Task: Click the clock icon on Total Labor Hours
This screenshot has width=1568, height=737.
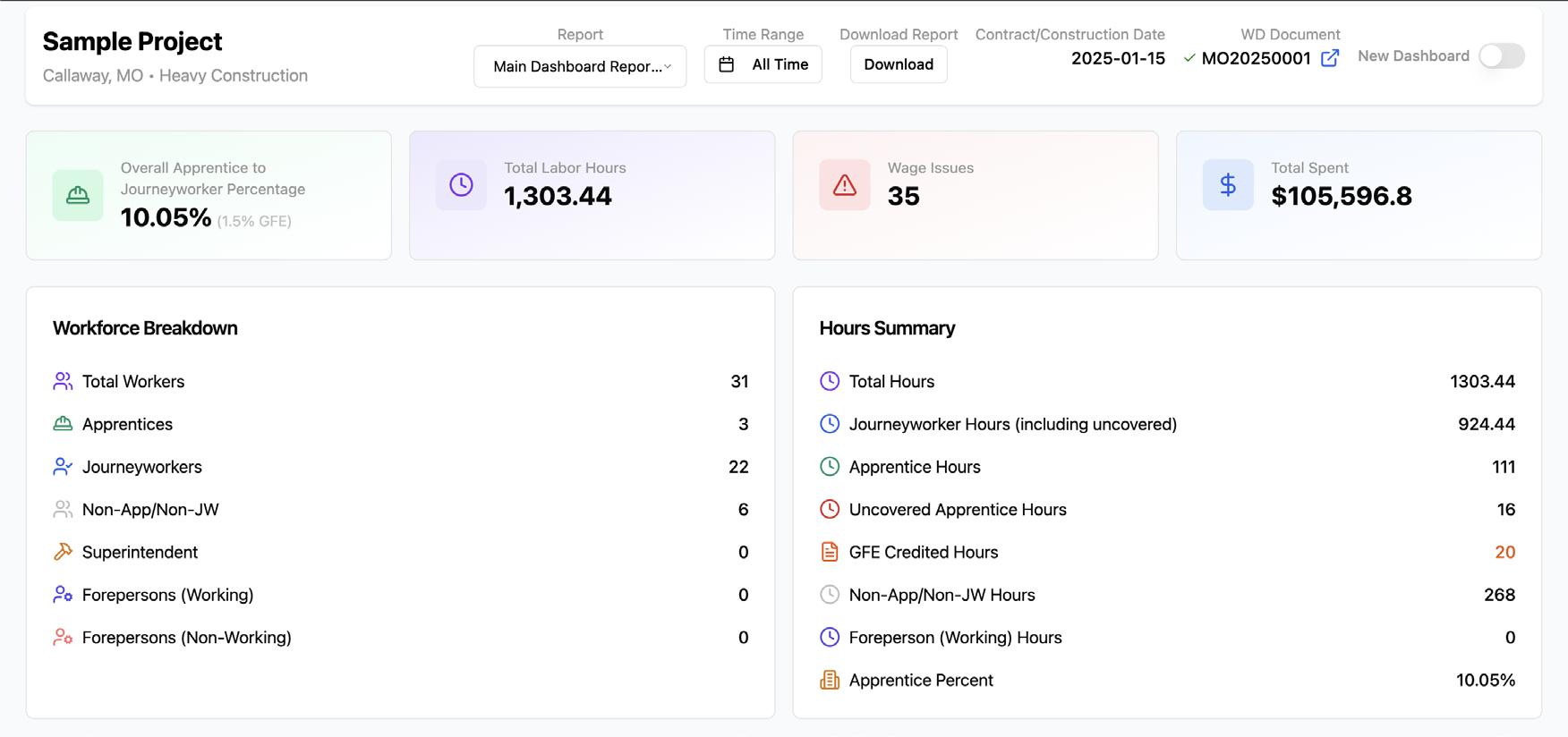Action: [x=461, y=185]
